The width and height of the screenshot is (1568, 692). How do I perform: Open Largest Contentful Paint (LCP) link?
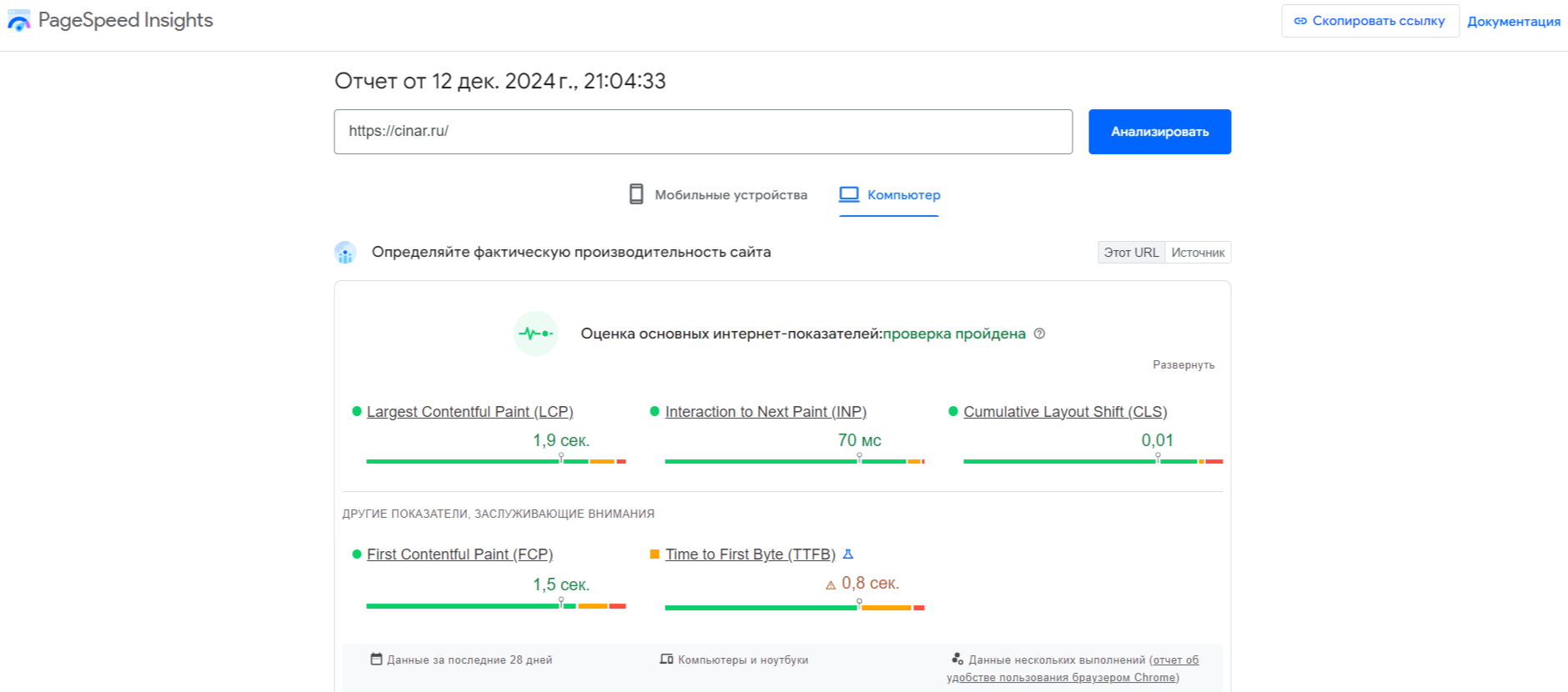pyautogui.click(x=470, y=412)
